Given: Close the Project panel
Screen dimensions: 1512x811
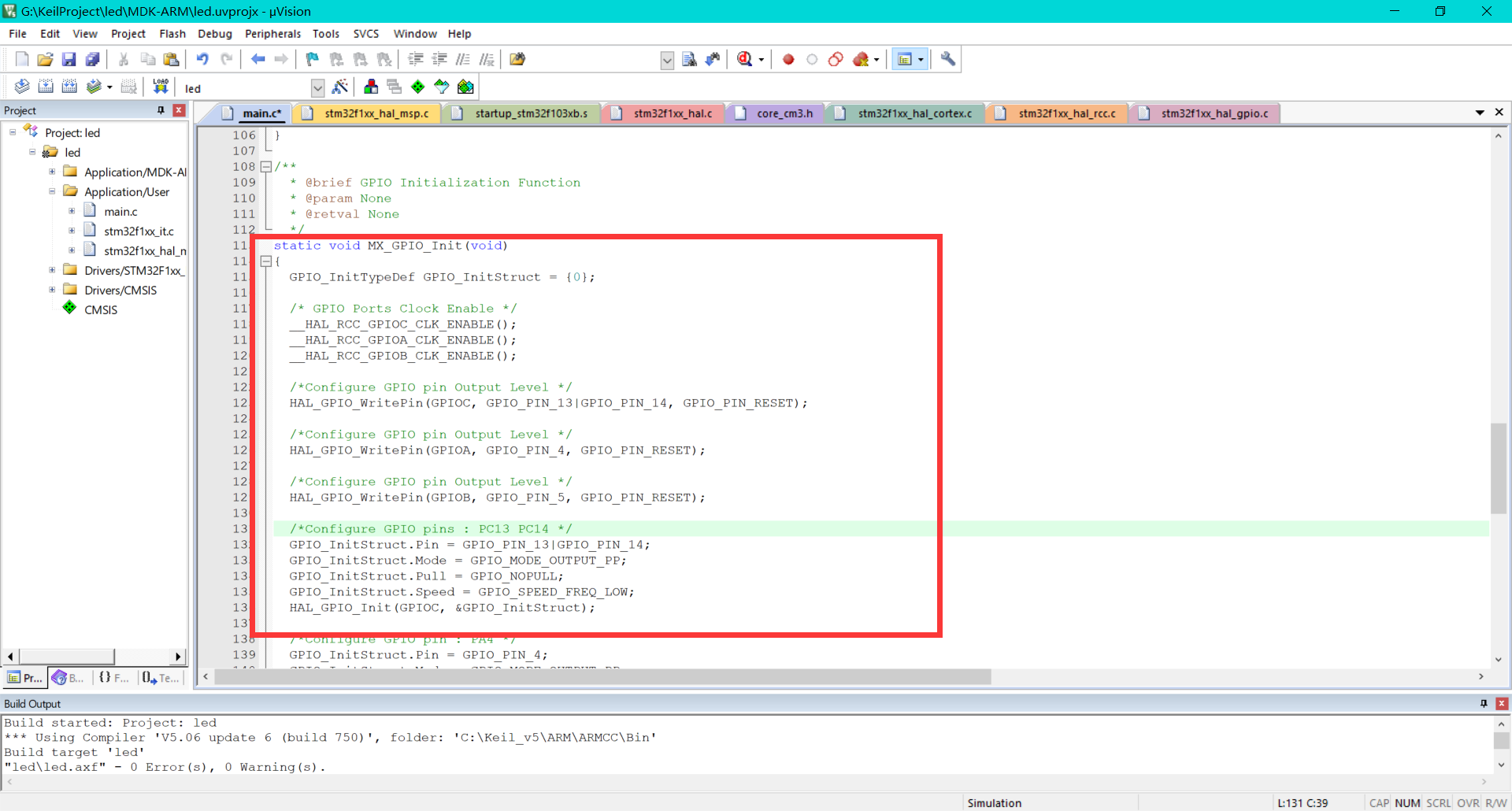Looking at the screenshot, I should [179, 110].
